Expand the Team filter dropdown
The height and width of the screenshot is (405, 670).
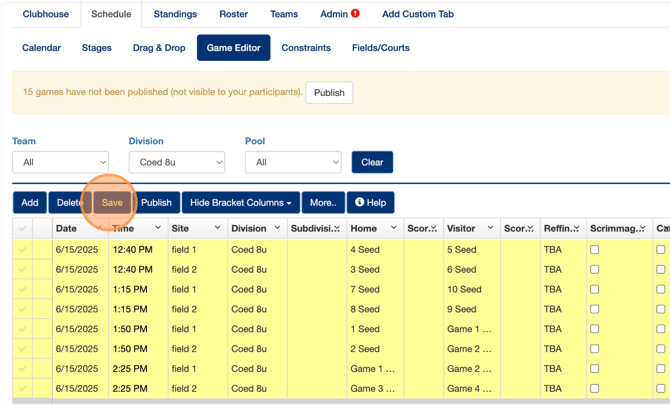[x=60, y=162]
